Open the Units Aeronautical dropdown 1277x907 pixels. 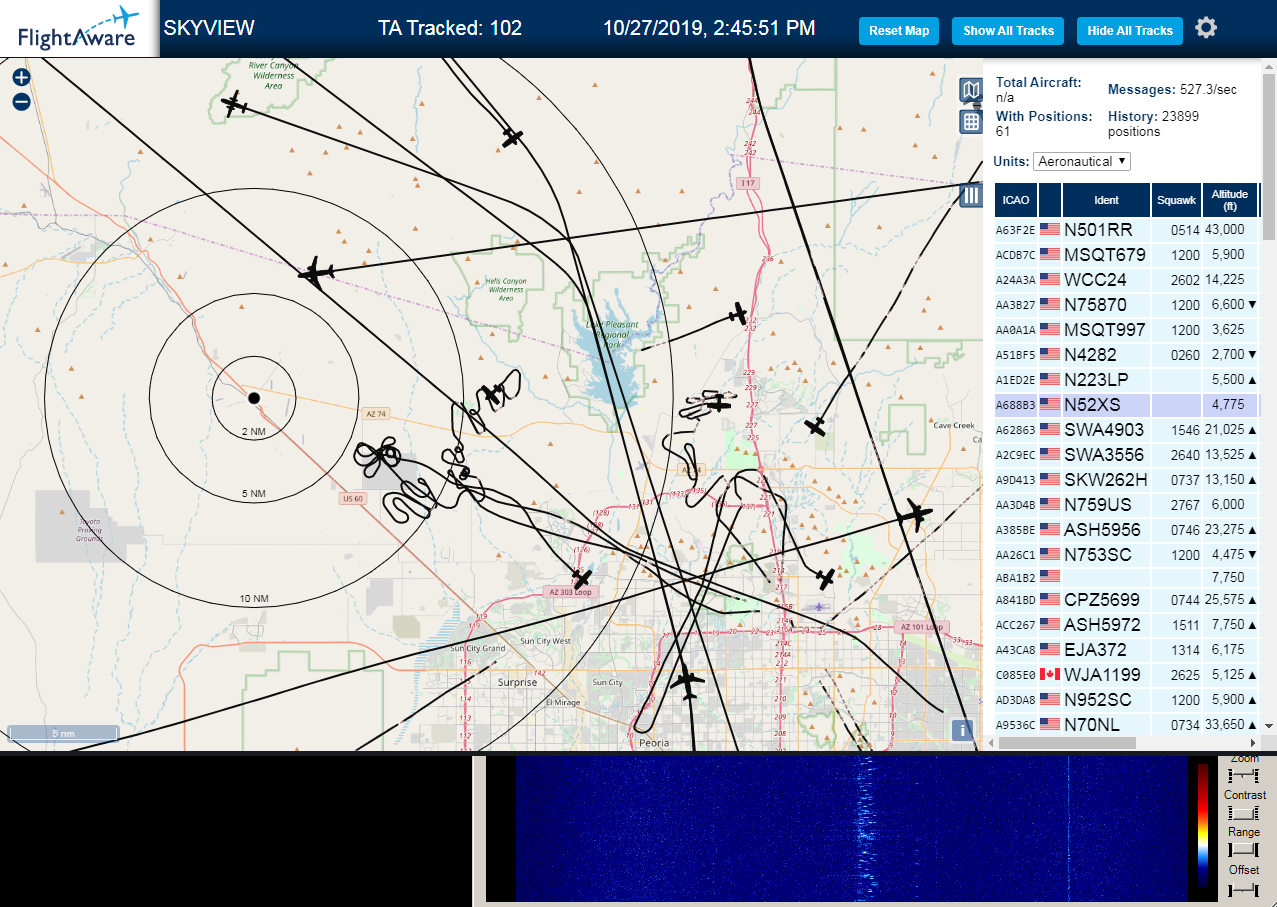click(x=1082, y=161)
